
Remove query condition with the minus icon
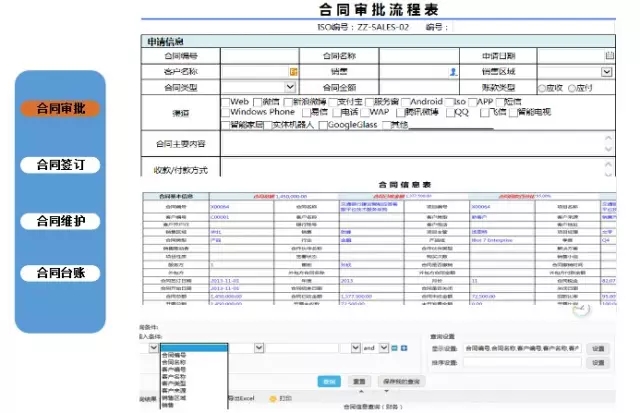(x=394, y=348)
